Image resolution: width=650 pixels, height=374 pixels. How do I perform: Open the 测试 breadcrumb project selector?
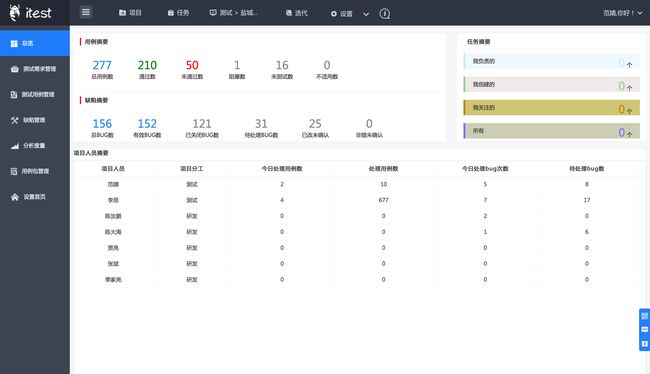[233, 13]
